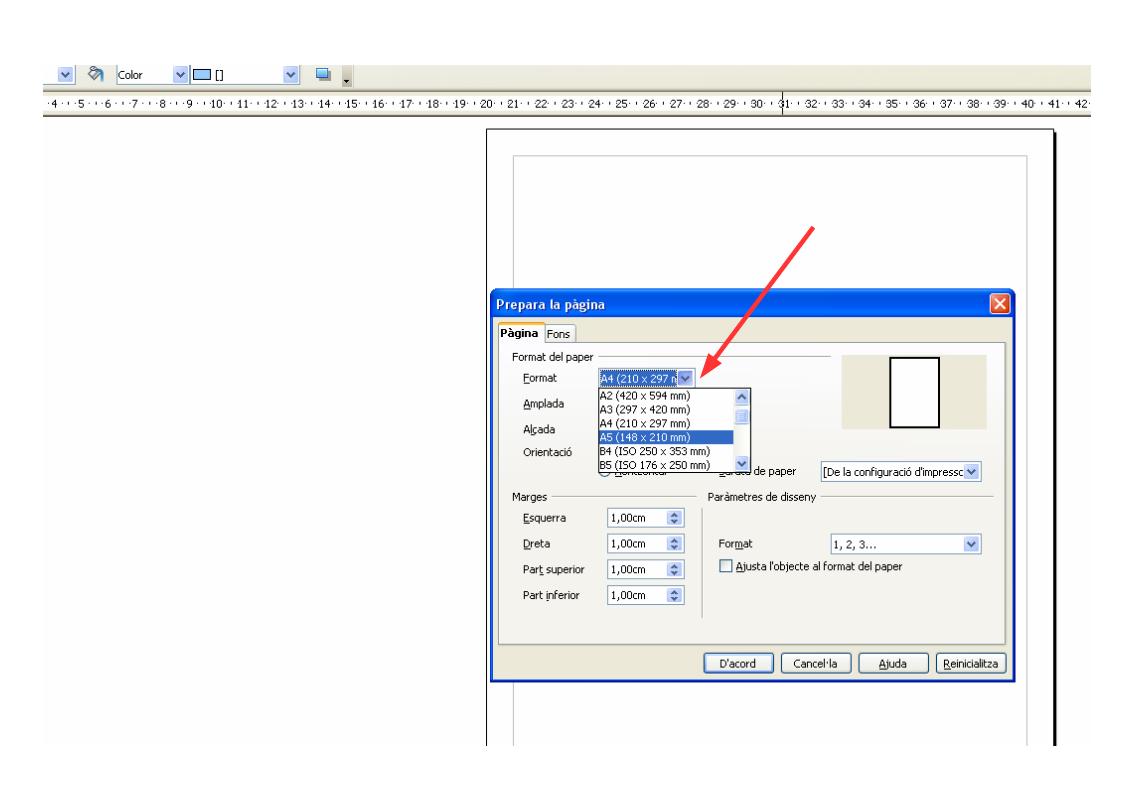
Task: Open the dropdown left of the paint bucket
Action: click(x=65, y=74)
